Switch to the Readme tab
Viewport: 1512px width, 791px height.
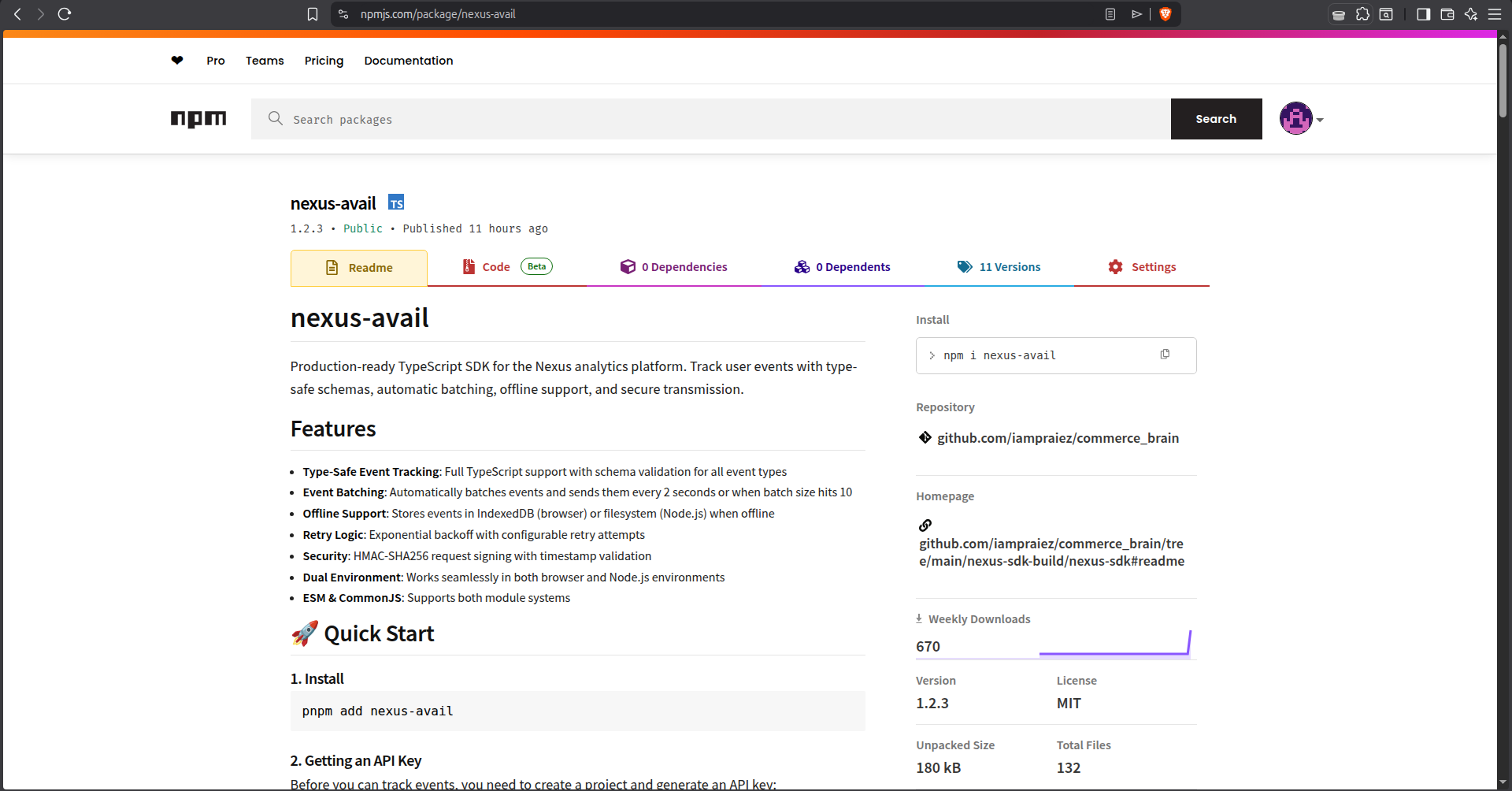359,268
